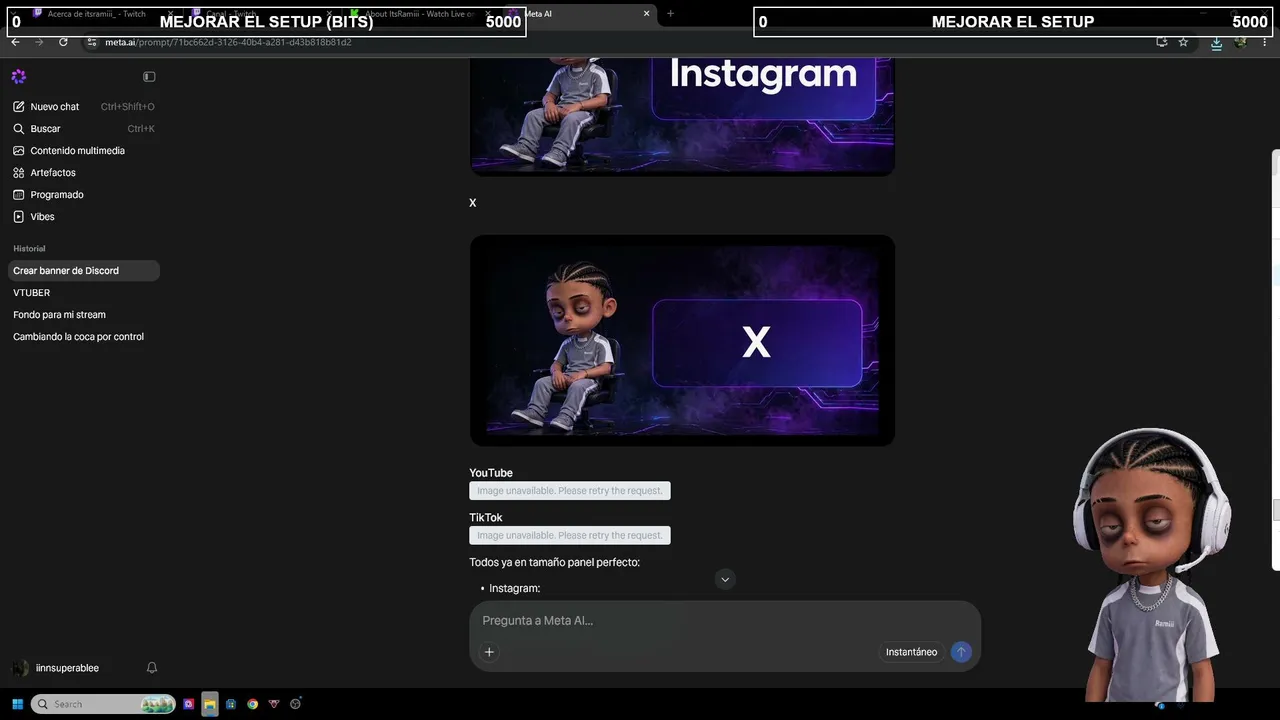Click the unavailable image under TikTok
Viewport: 1280px width, 720px height.
click(570, 535)
